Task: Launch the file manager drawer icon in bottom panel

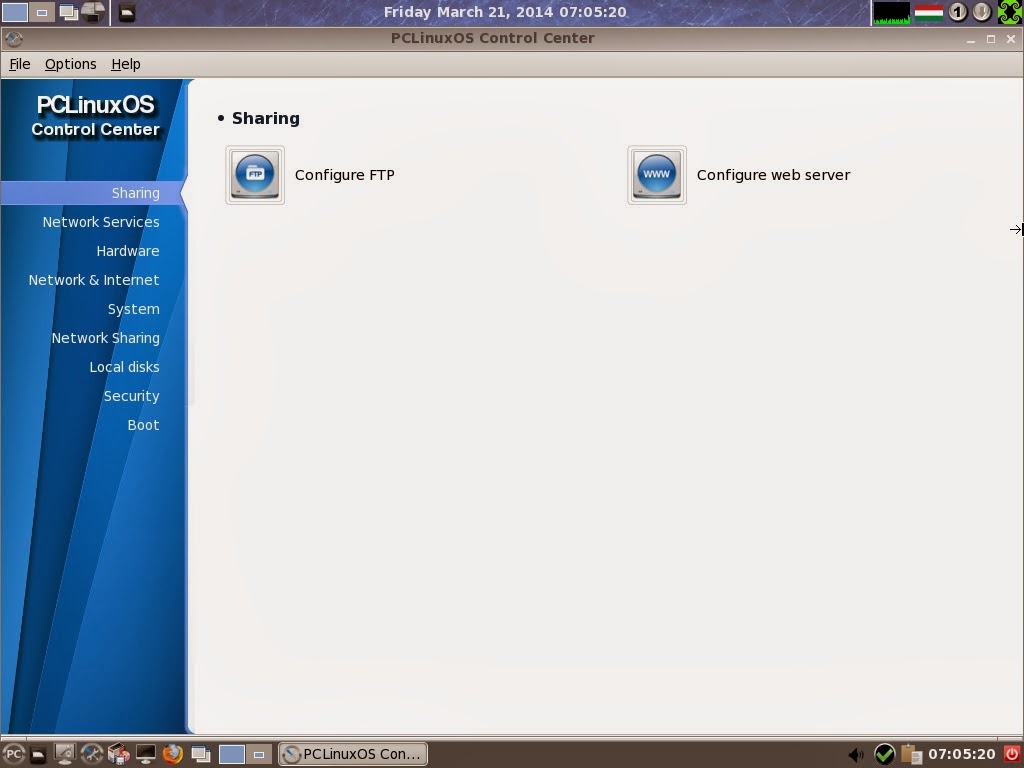Action: click(x=39, y=754)
